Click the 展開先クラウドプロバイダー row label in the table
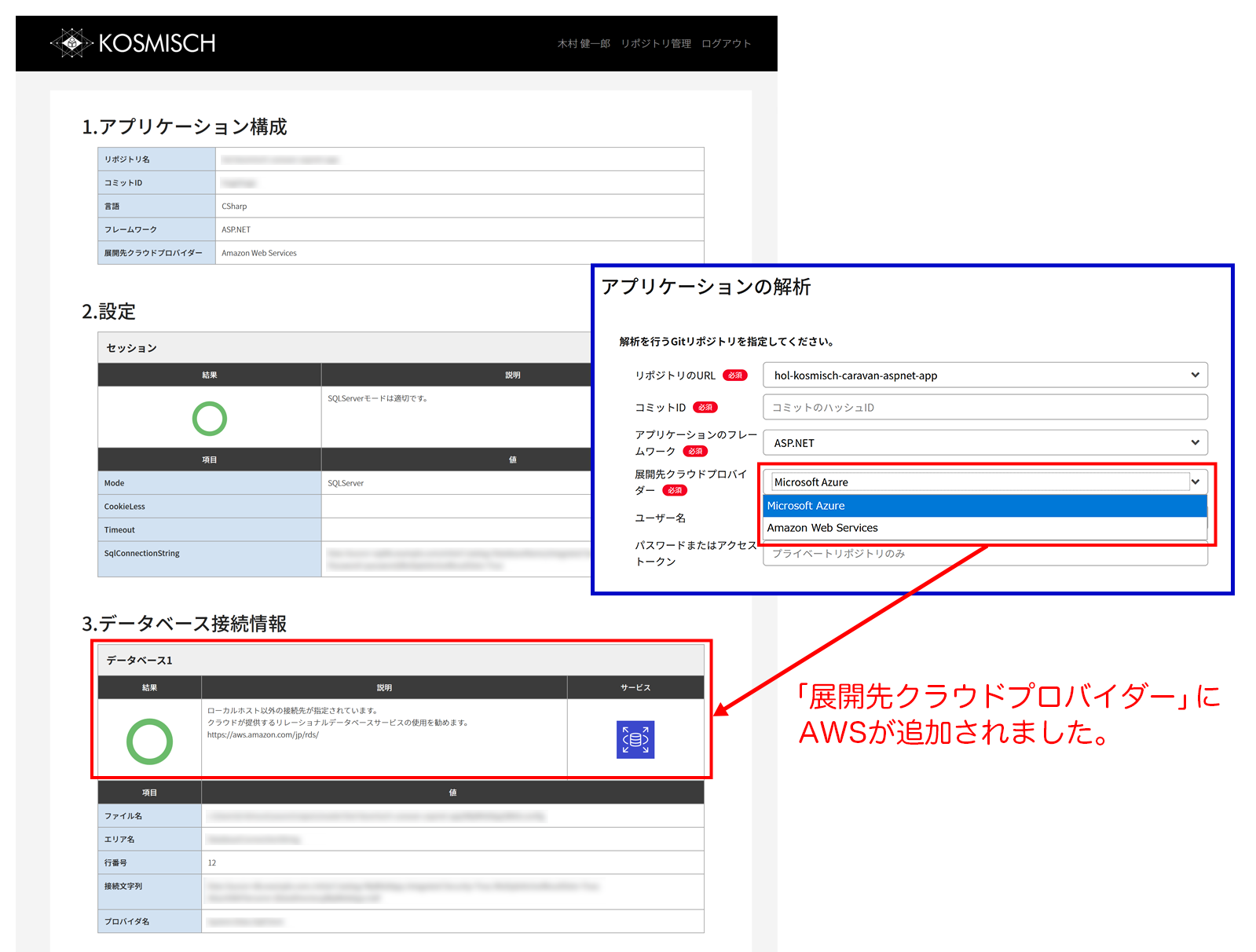 pos(156,253)
